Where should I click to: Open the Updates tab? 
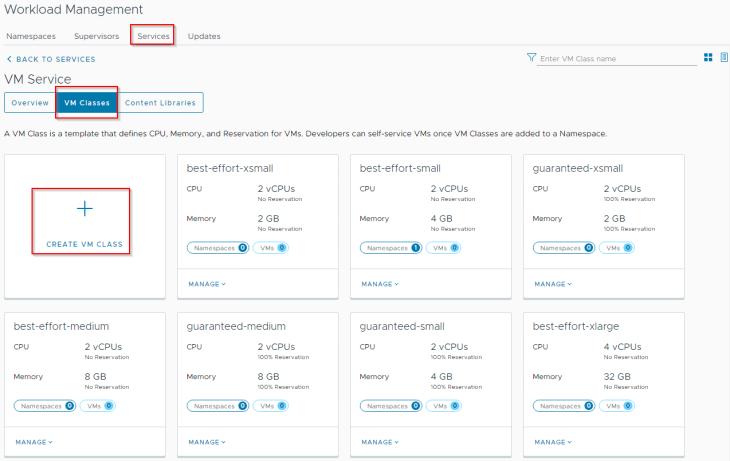pyautogui.click(x=204, y=36)
